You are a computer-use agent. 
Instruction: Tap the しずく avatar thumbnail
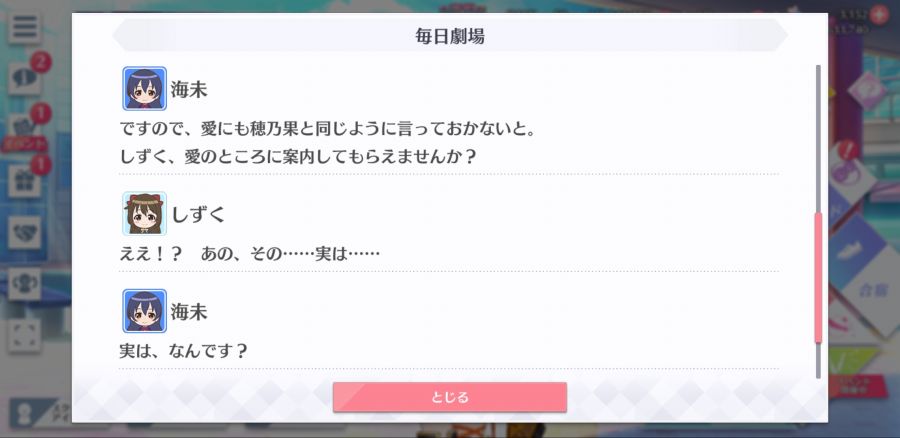[145, 214]
